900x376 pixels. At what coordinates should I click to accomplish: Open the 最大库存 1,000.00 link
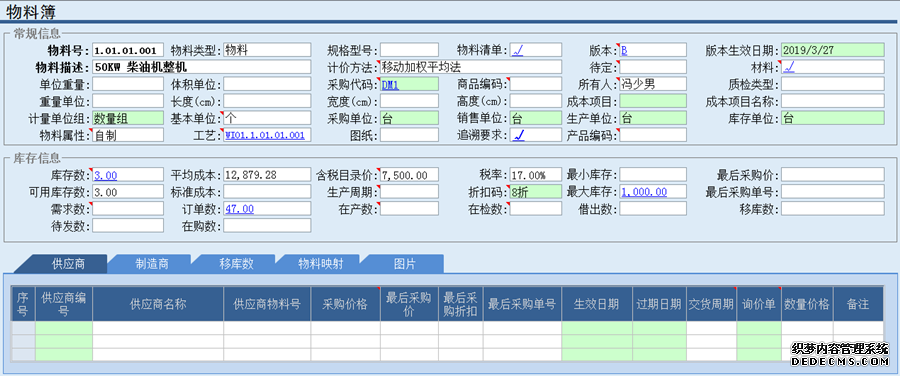(x=644, y=192)
